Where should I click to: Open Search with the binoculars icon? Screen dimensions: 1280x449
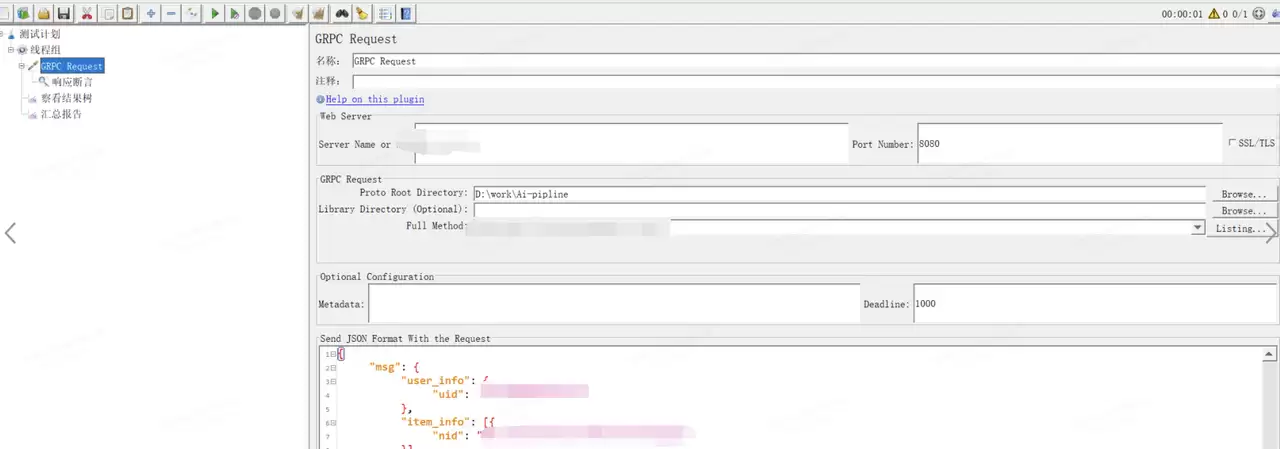click(x=342, y=13)
